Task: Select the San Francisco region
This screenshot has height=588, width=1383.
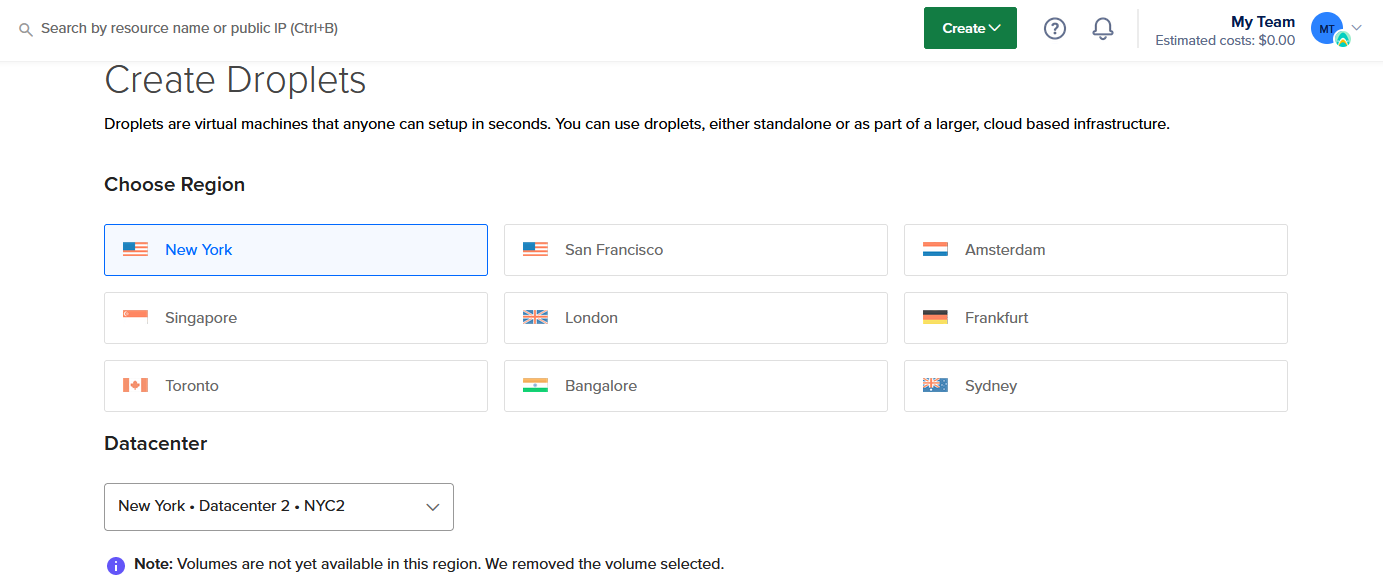Action: tap(696, 250)
